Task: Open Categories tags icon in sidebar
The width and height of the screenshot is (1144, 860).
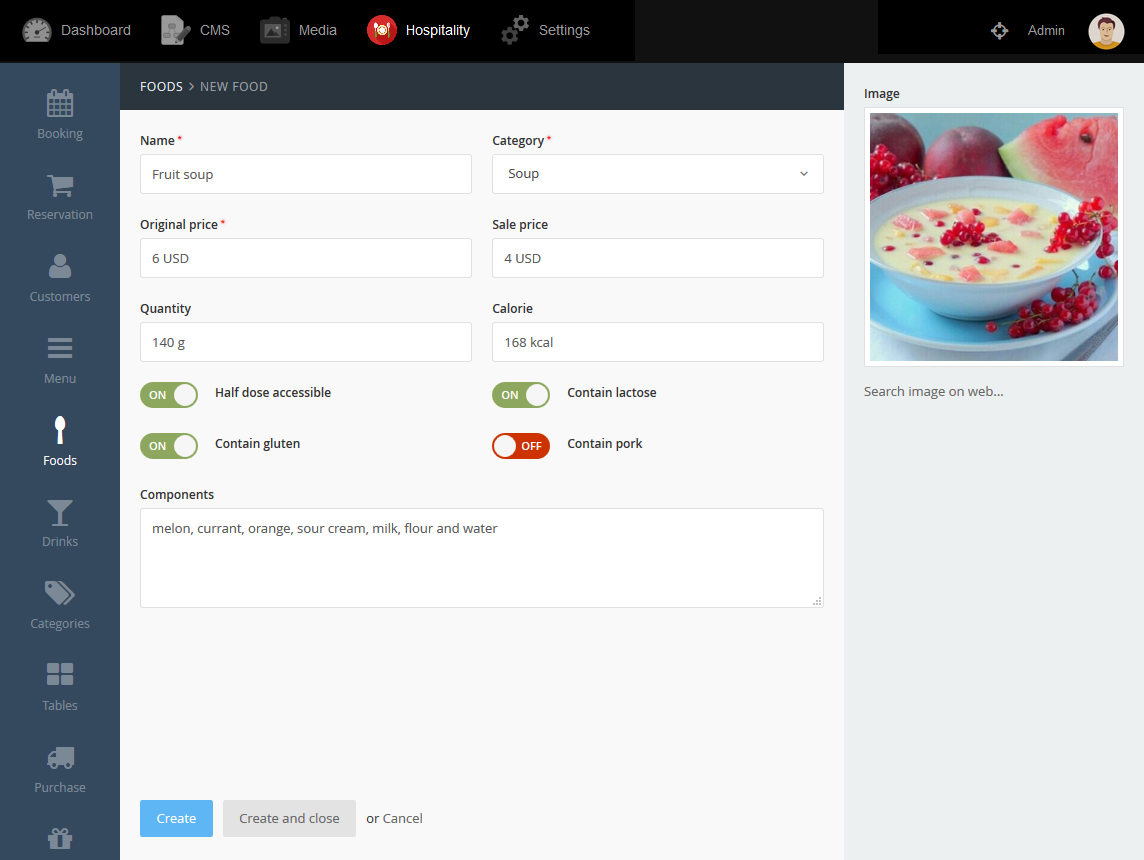Action: pos(60,593)
